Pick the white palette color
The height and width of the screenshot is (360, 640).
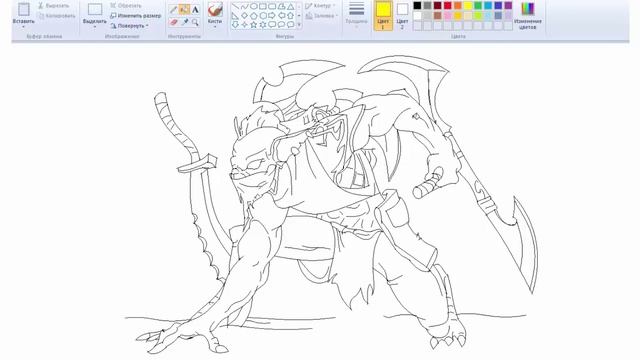coord(417,16)
